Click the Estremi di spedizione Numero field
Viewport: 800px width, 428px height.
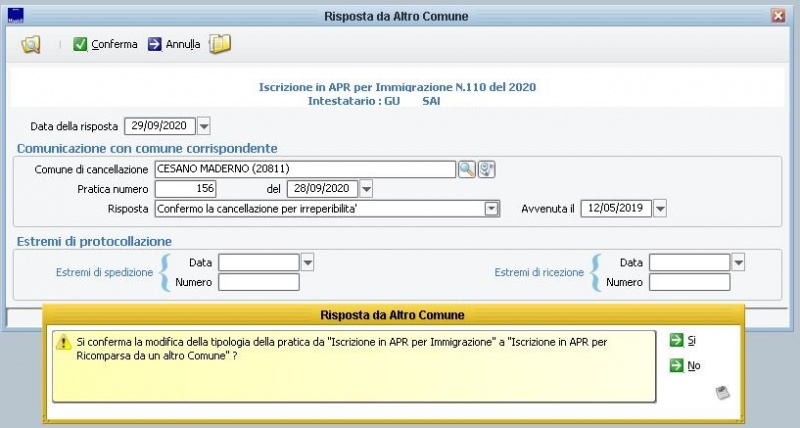coord(259,282)
